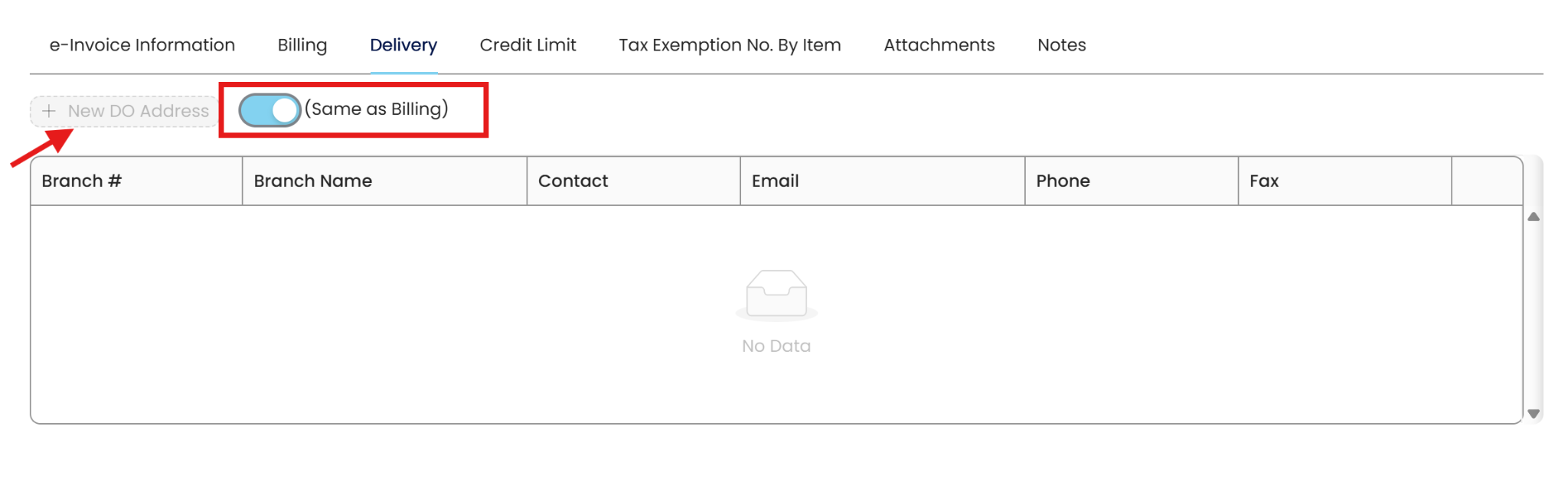Click the New DO Address button
Image resolution: width=1568 pixels, height=479 pixels.
click(125, 111)
